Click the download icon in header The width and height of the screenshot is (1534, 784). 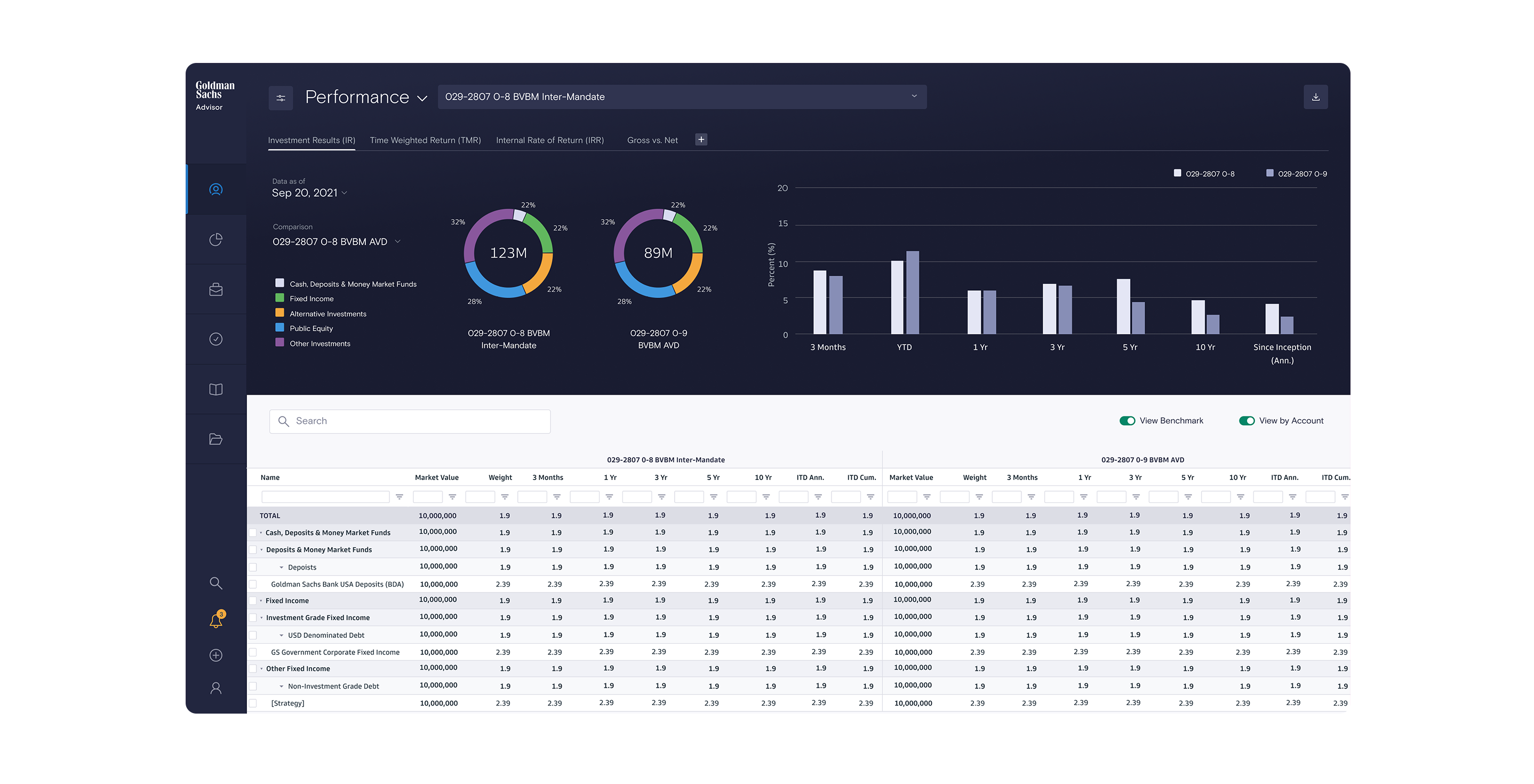tap(1315, 97)
